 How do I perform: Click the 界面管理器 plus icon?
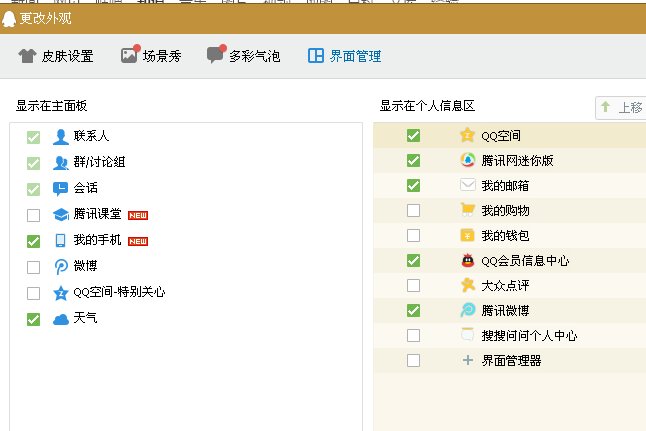click(467, 360)
